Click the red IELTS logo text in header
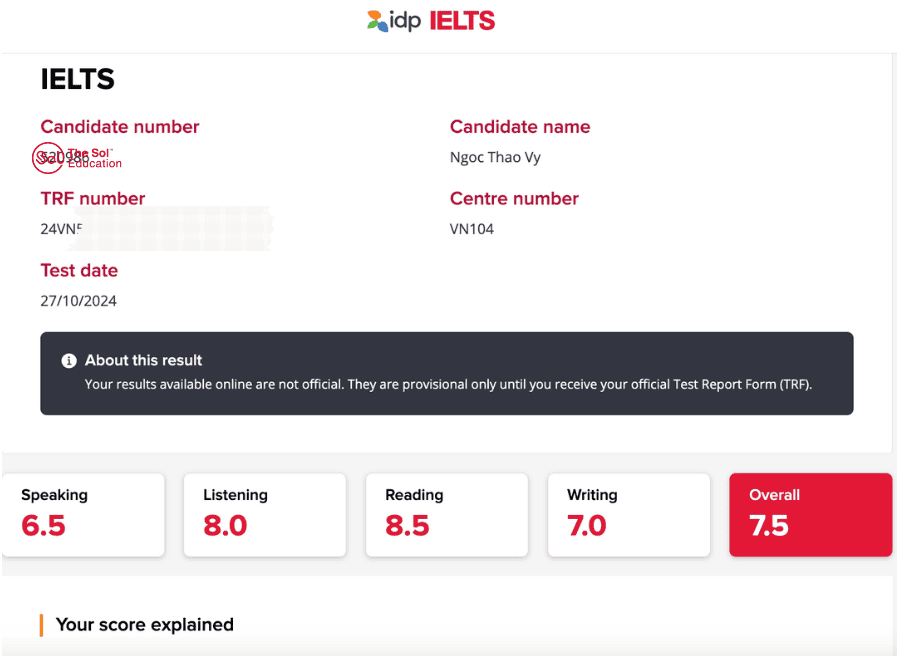Viewport: 906px width, 656px height. pos(462,20)
